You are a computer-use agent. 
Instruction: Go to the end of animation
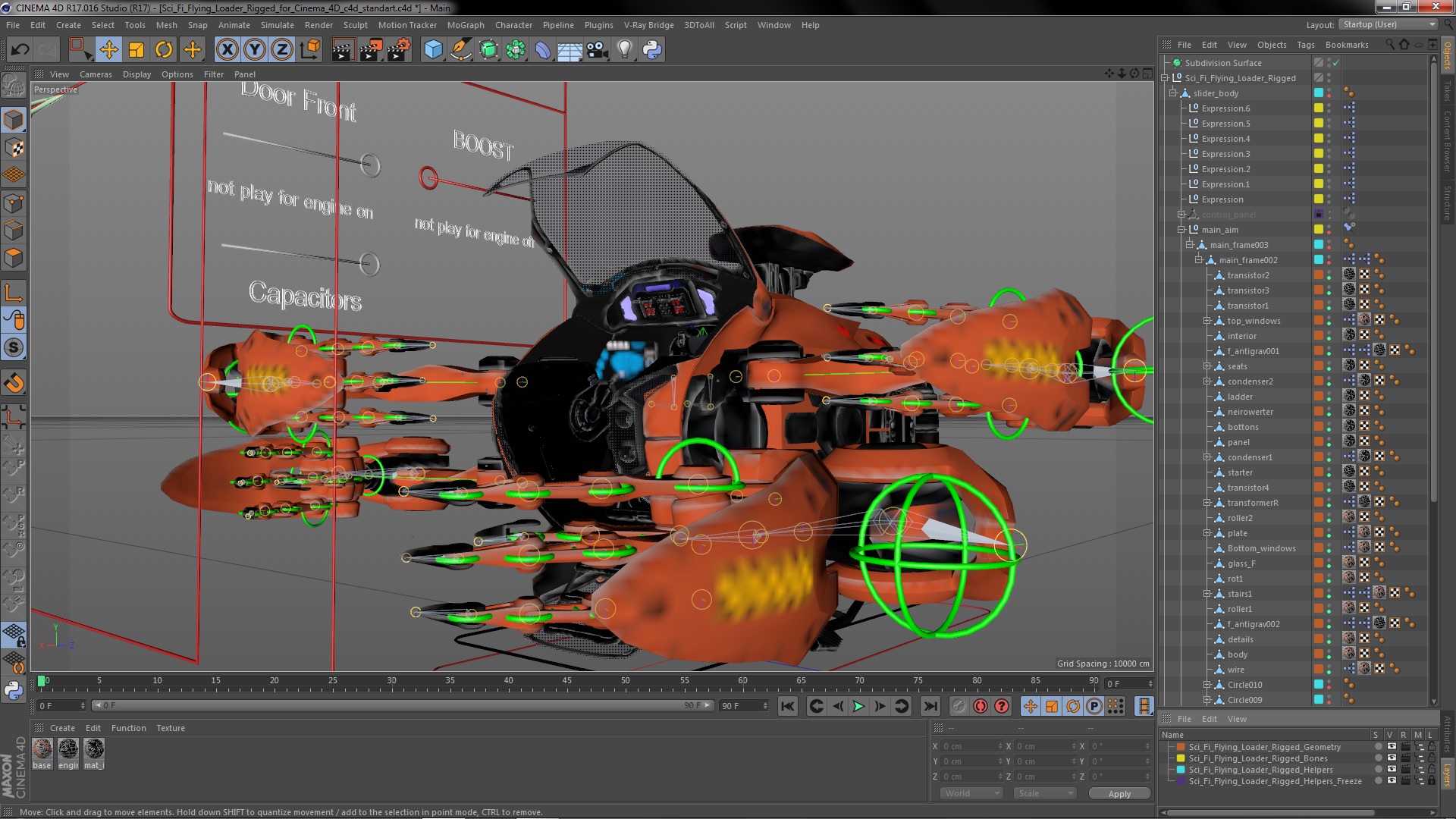pos(930,706)
